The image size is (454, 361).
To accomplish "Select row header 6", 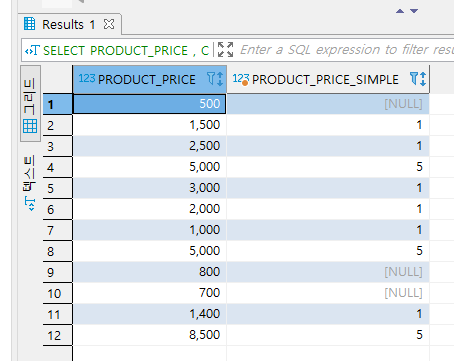I will 58,209.
